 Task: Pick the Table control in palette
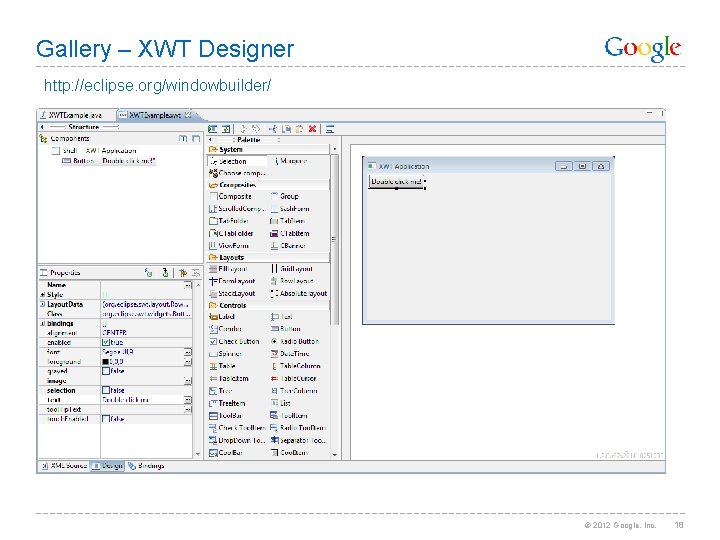coord(223,366)
